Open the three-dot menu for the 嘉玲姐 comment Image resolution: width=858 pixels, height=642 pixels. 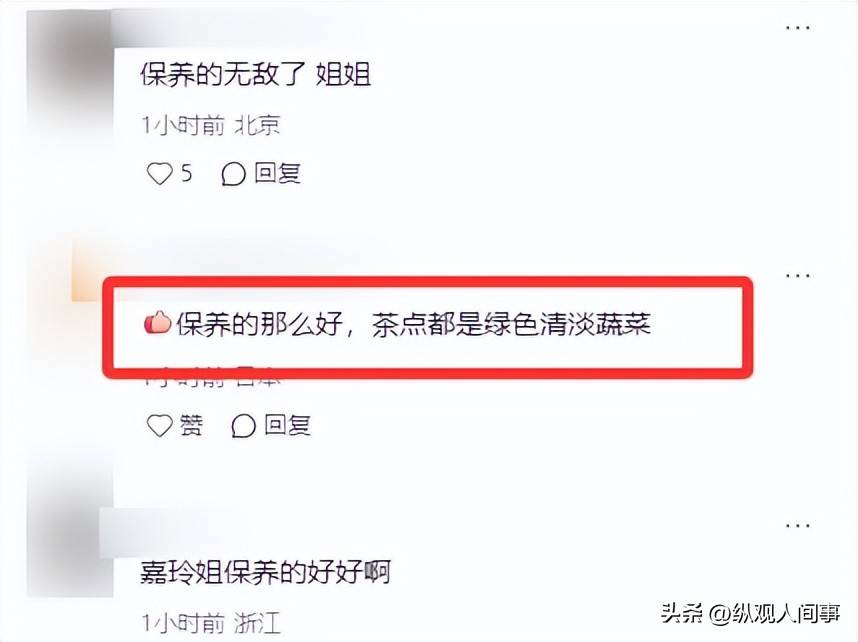tap(797, 525)
